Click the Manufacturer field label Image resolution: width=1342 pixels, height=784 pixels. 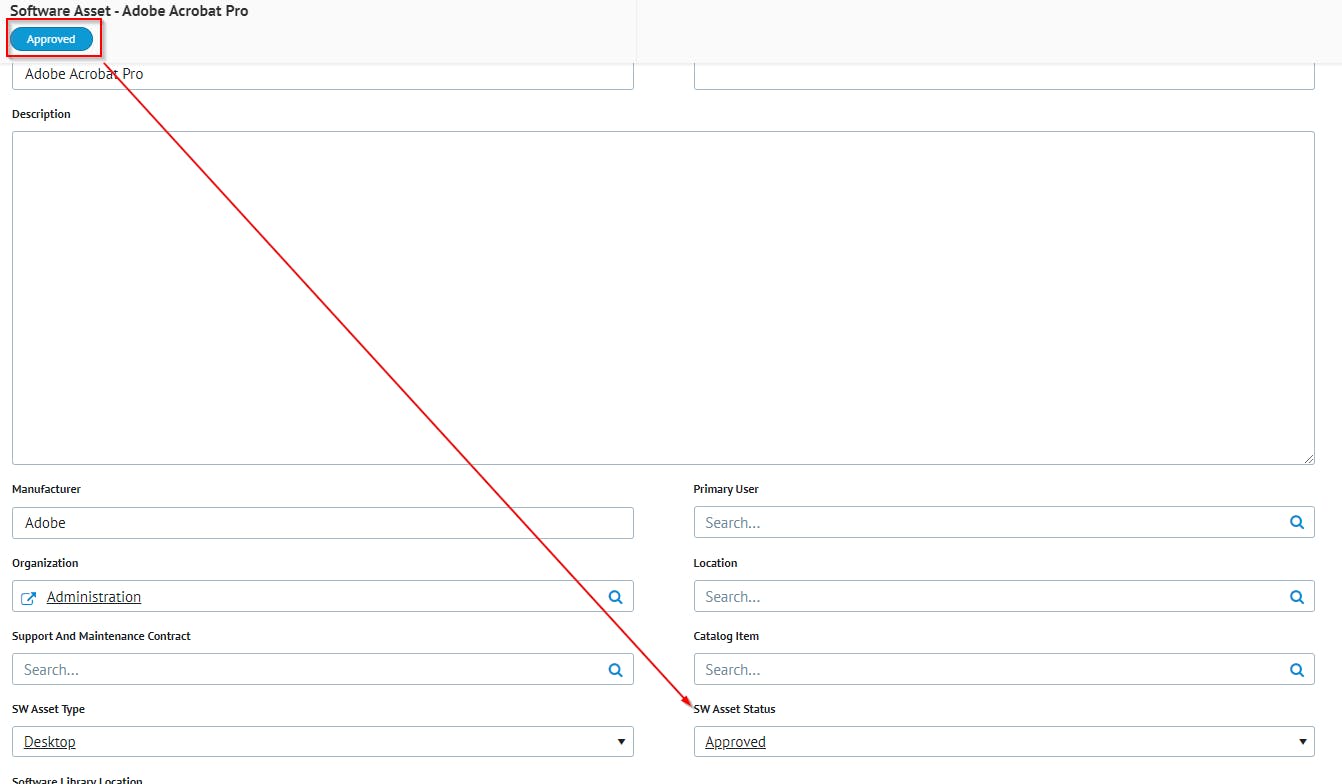[x=46, y=489]
